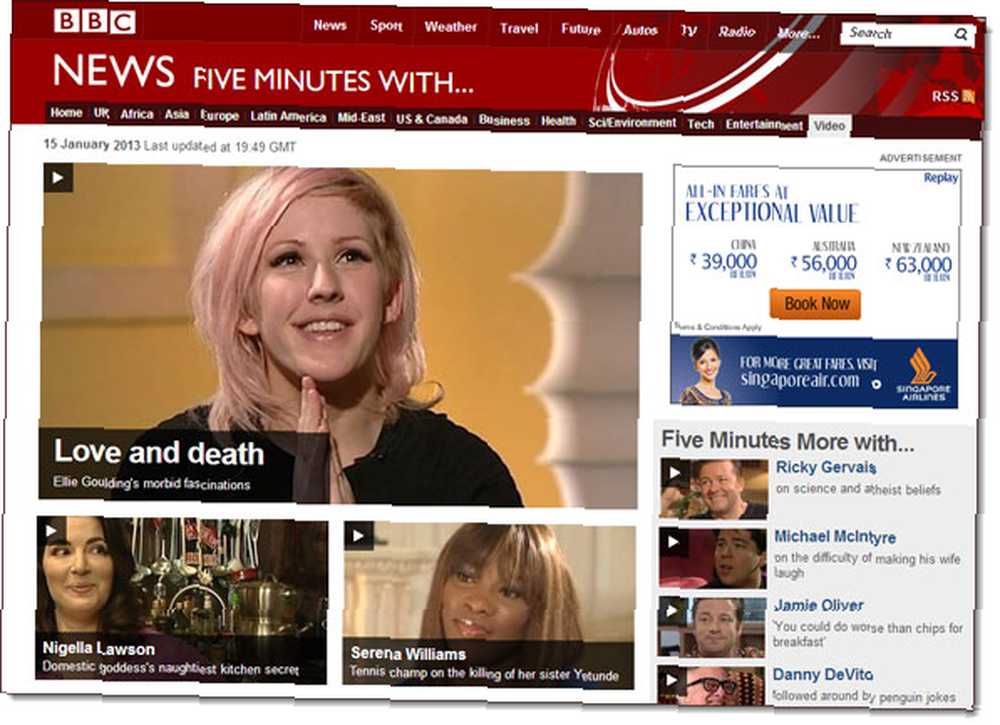The height and width of the screenshot is (725, 1000).
Task: Click Replay on the advertisement
Action: (941, 178)
